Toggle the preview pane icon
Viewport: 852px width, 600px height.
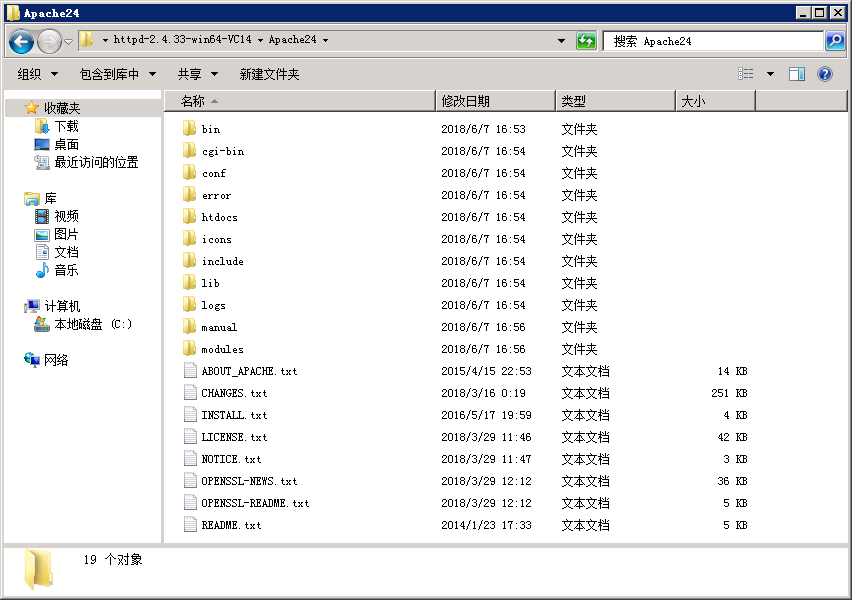tap(797, 74)
